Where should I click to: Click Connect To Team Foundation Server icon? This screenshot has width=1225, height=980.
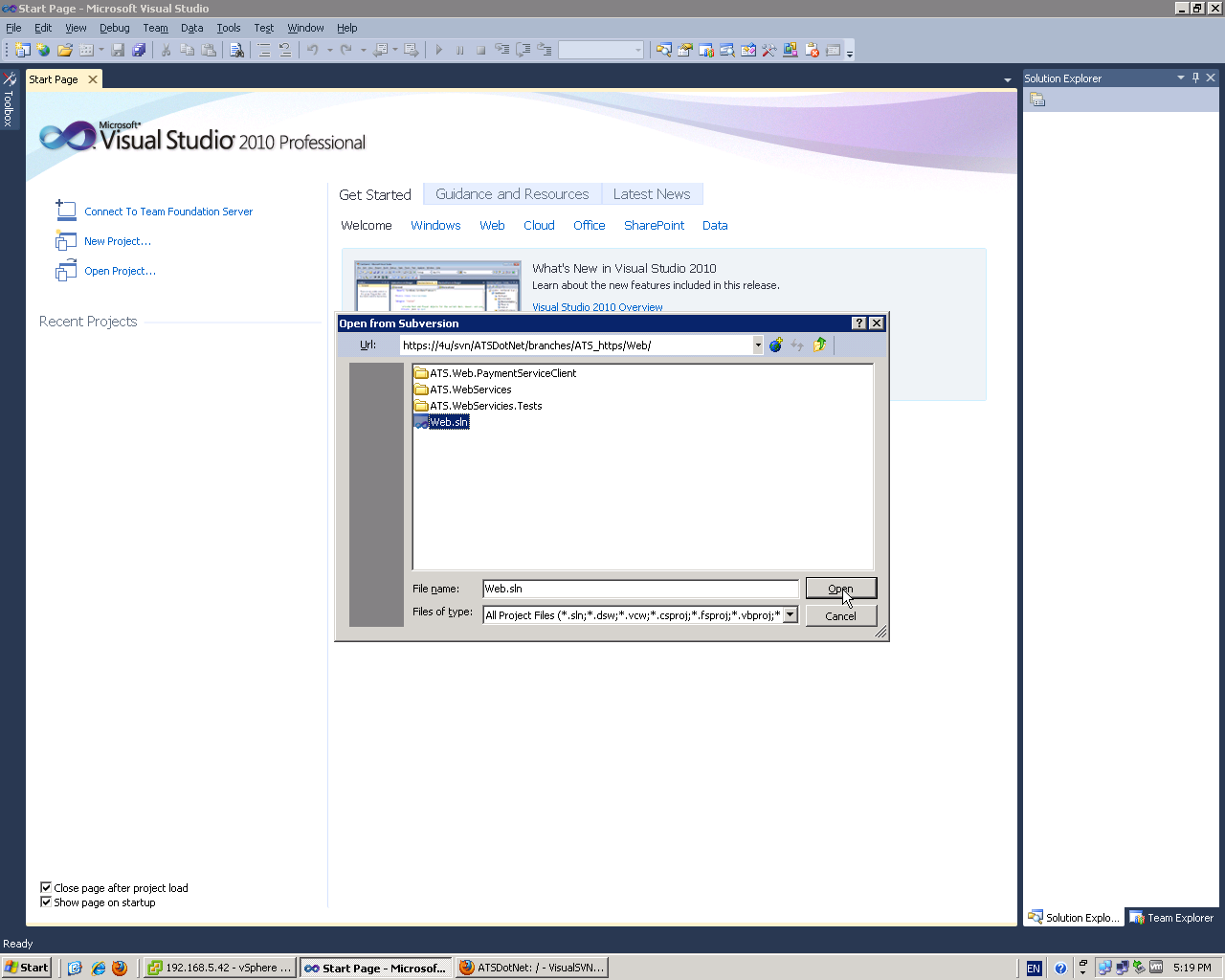66,211
